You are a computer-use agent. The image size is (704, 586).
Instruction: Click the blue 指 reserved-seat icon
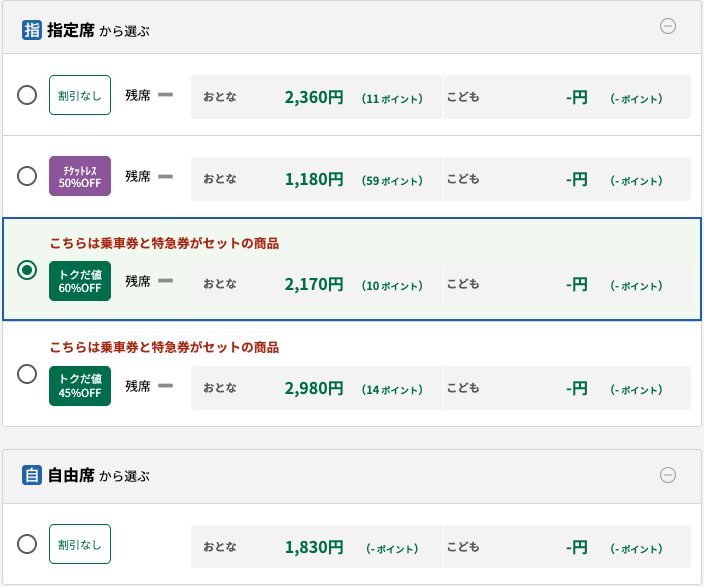pyautogui.click(x=32, y=29)
